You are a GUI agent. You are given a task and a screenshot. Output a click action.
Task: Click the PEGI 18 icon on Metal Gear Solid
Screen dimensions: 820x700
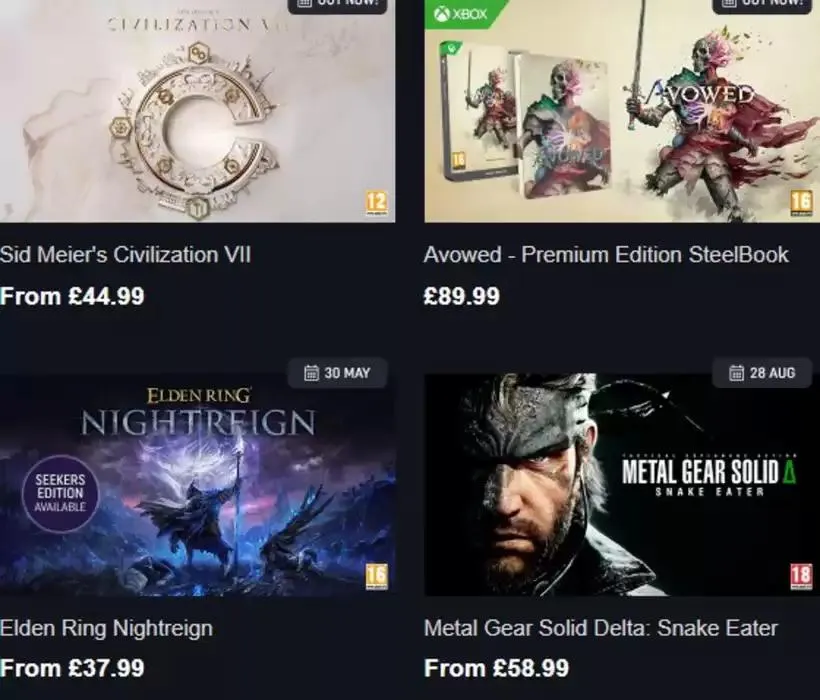pyautogui.click(x=801, y=576)
